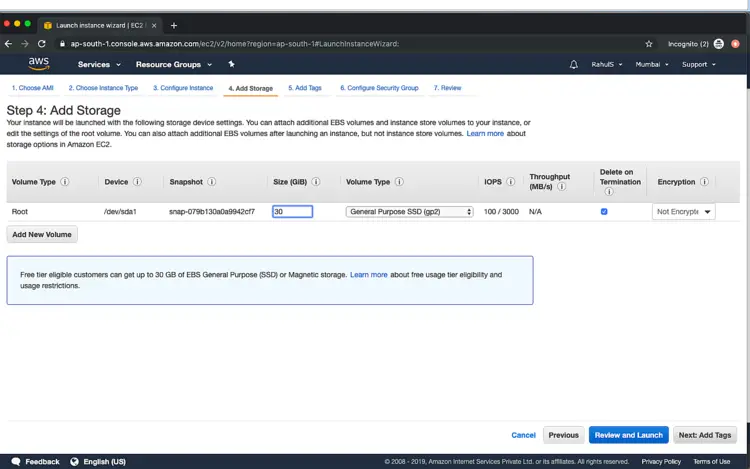The height and width of the screenshot is (469, 750).
Task: Click the AWS logo home icon
Action: (39, 64)
